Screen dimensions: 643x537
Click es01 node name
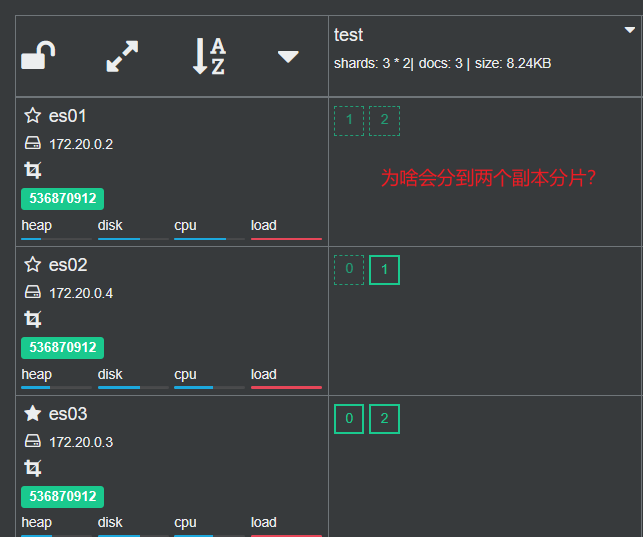(68, 116)
